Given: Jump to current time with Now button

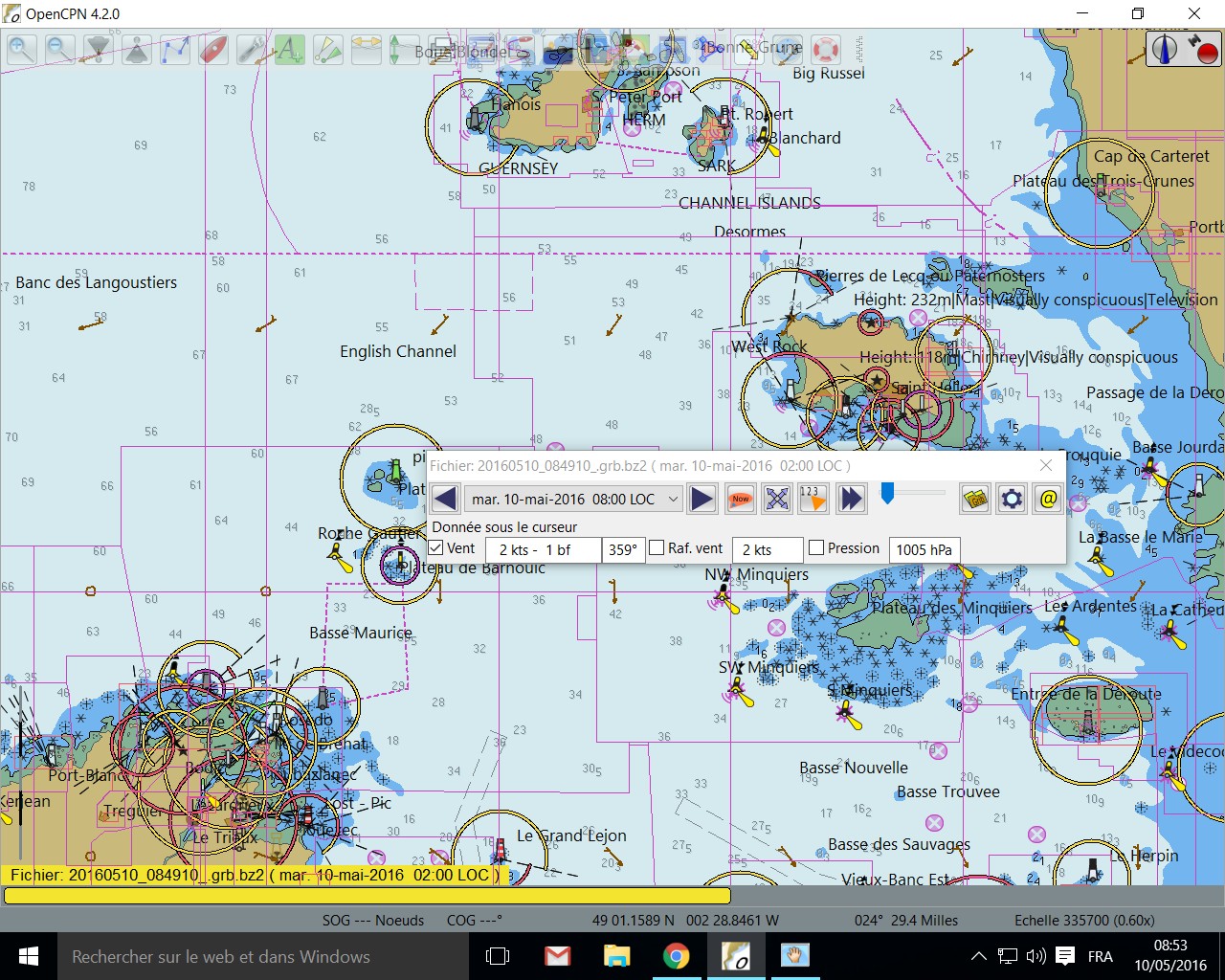Looking at the screenshot, I should click(x=740, y=499).
